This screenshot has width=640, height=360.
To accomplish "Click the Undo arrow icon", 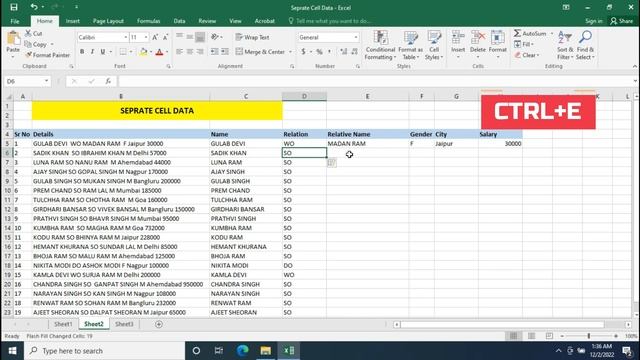I will point(34,7).
